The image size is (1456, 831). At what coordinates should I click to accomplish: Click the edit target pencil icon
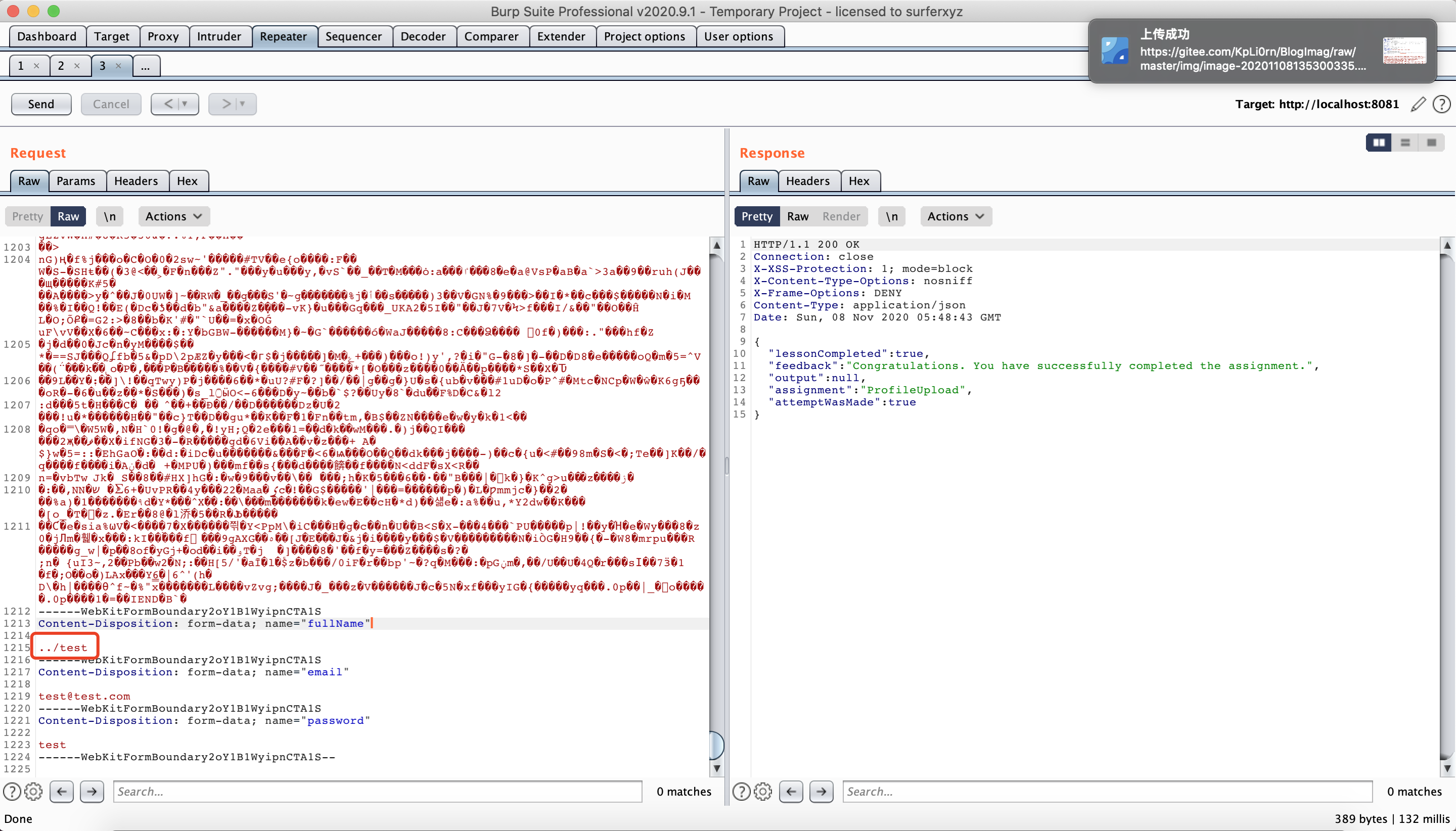click(x=1418, y=104)
